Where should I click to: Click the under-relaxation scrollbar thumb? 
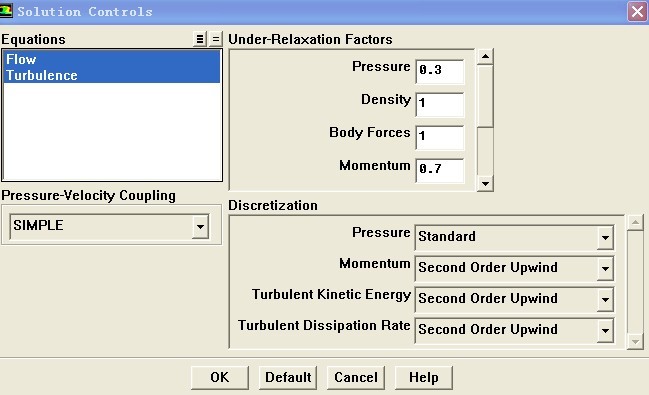click(485, 96)
